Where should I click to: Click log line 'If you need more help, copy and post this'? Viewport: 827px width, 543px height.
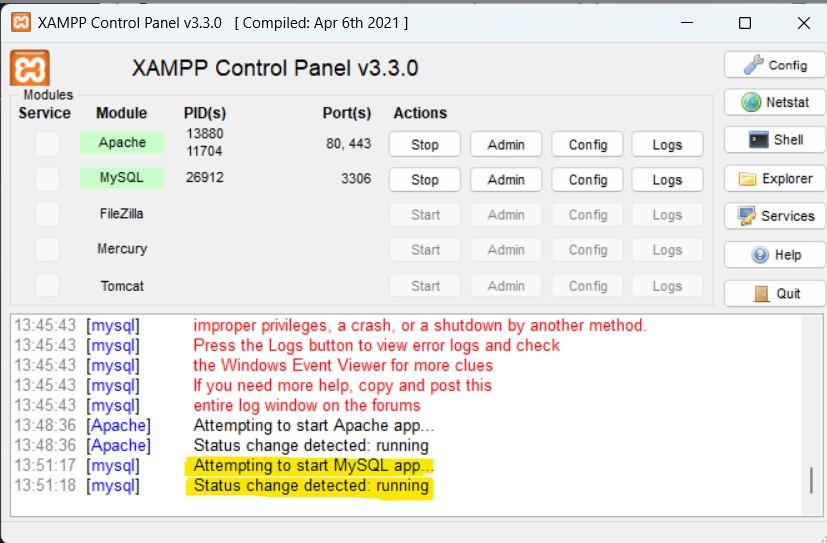pos(342,385)
